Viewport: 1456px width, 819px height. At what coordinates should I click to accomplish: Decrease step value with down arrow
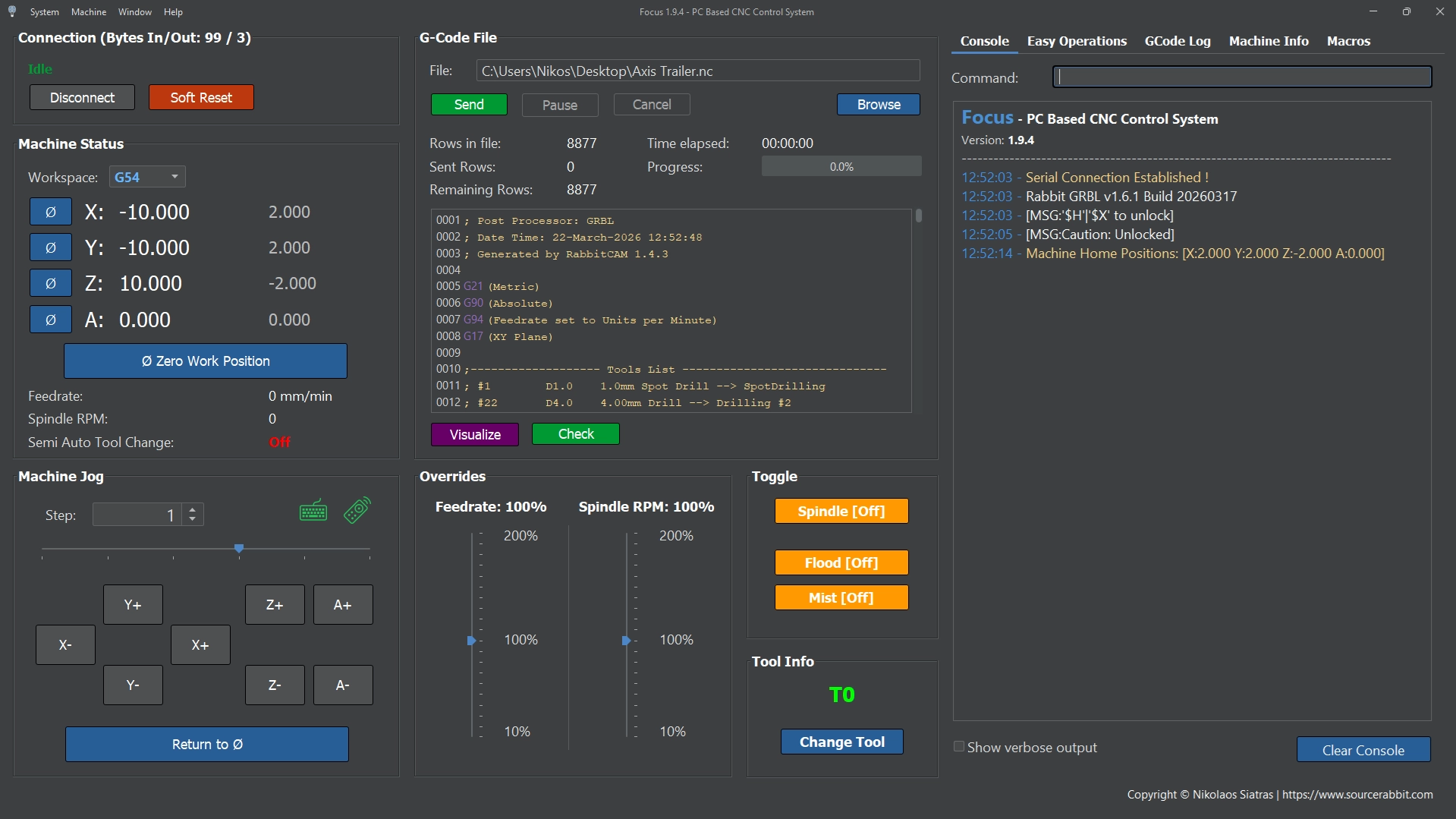193,520
